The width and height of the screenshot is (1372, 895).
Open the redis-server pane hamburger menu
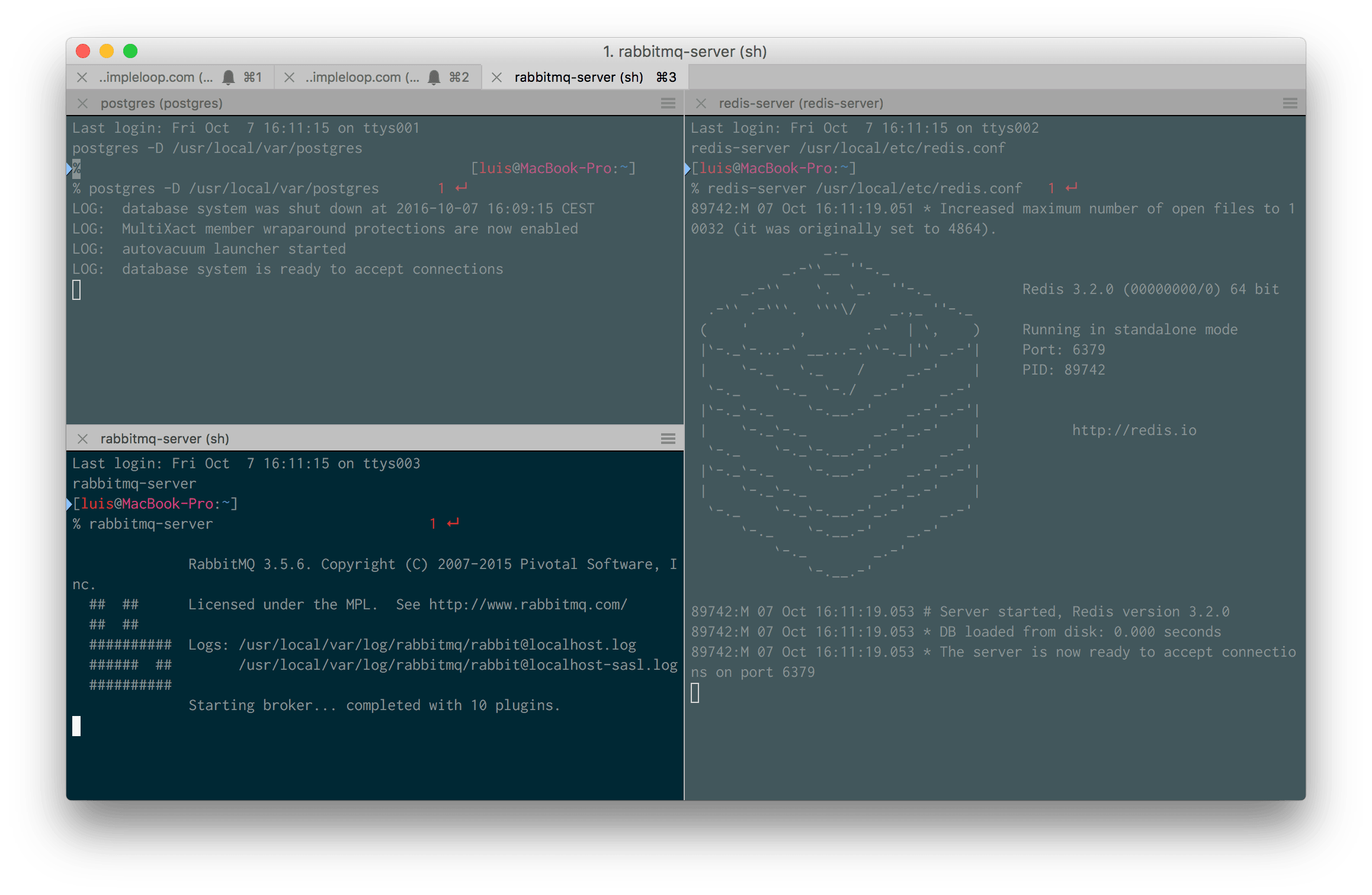click(x=1290, y=104)
